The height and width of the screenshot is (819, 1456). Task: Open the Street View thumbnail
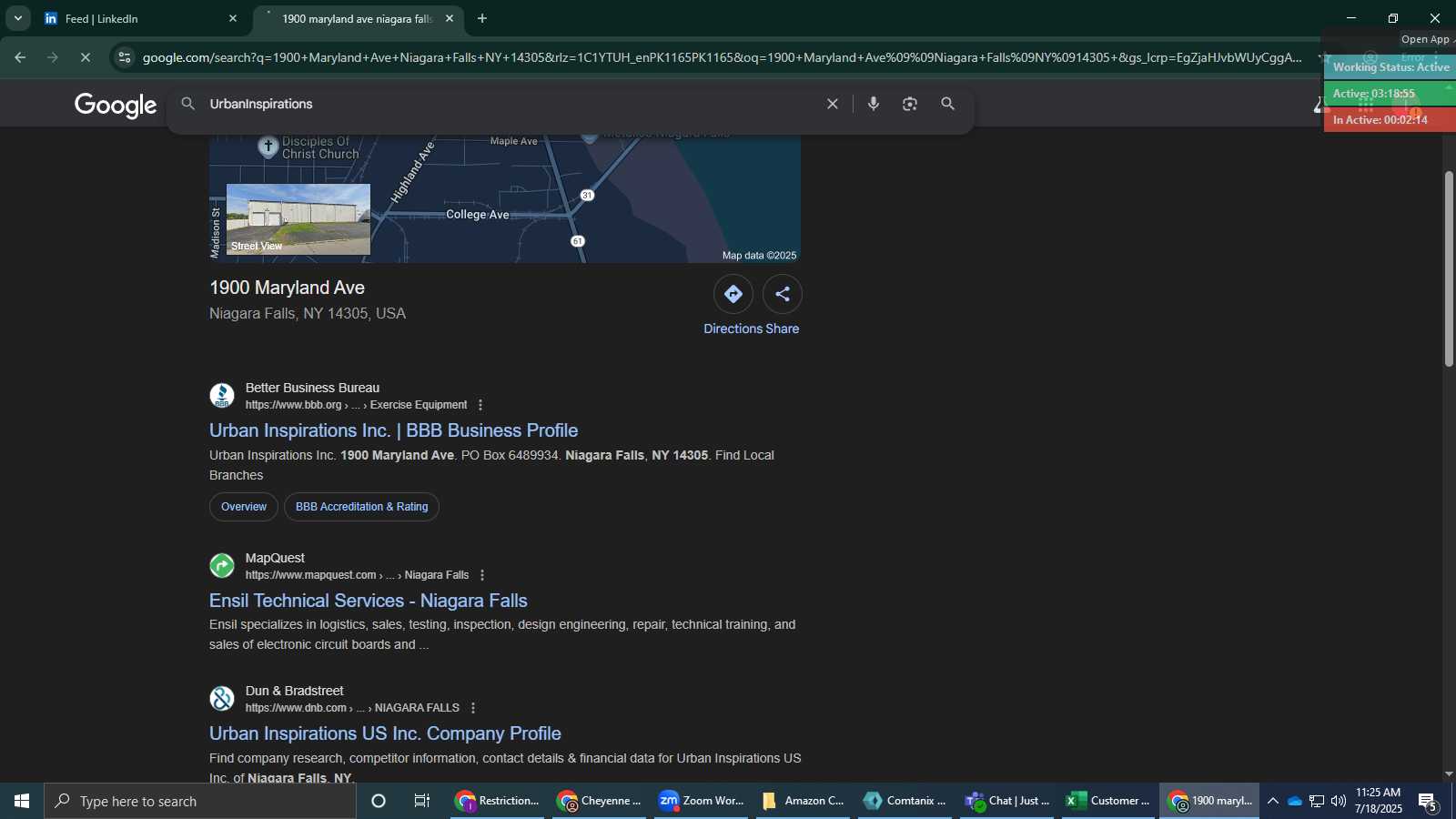(x=298, y=219)
